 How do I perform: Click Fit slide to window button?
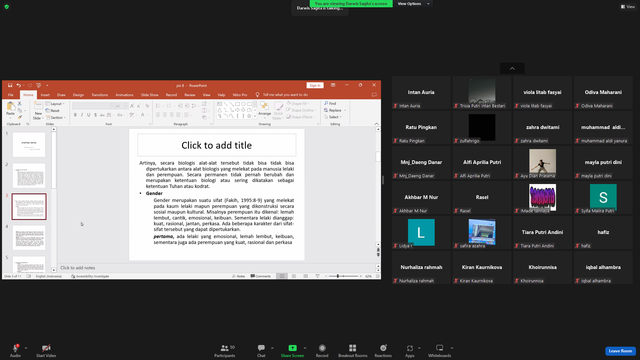coord(378,276)
